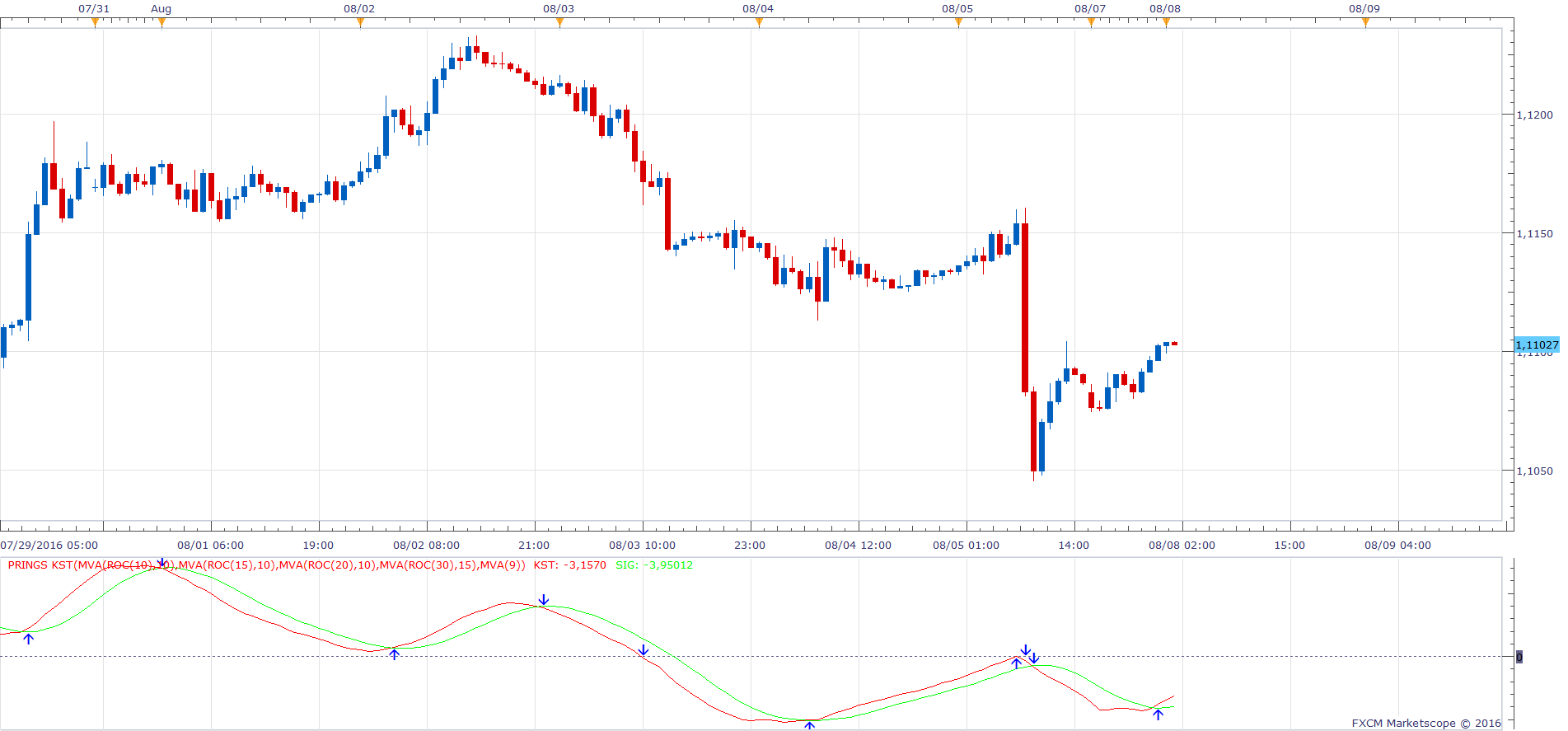Screen dimensions: 1568x731
Task: Click the orange day marker for 08/04
Action: coord(759,23)
